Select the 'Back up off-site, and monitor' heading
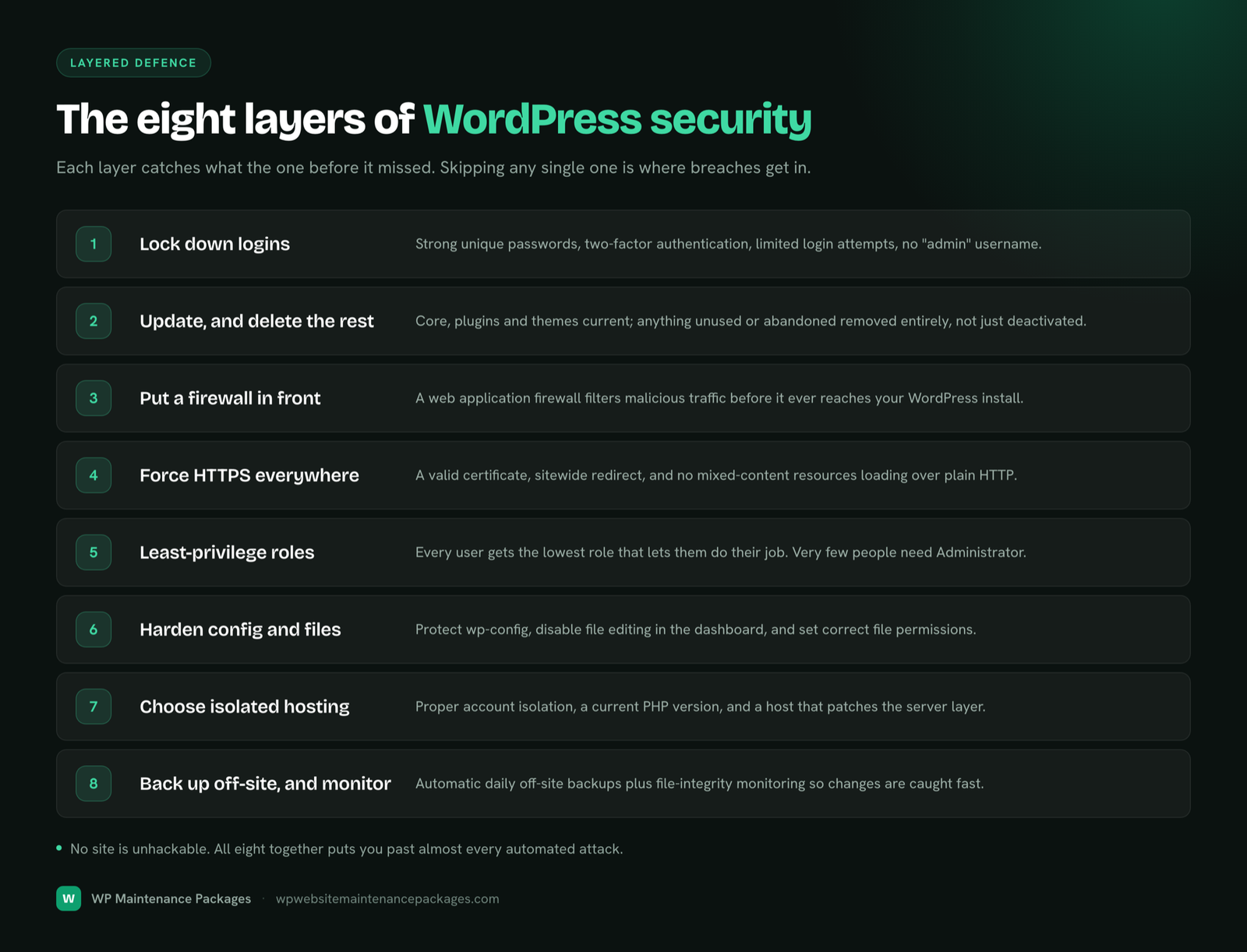Image resolution: width=1247 pixels, height=952 pixels. (265, 784)
